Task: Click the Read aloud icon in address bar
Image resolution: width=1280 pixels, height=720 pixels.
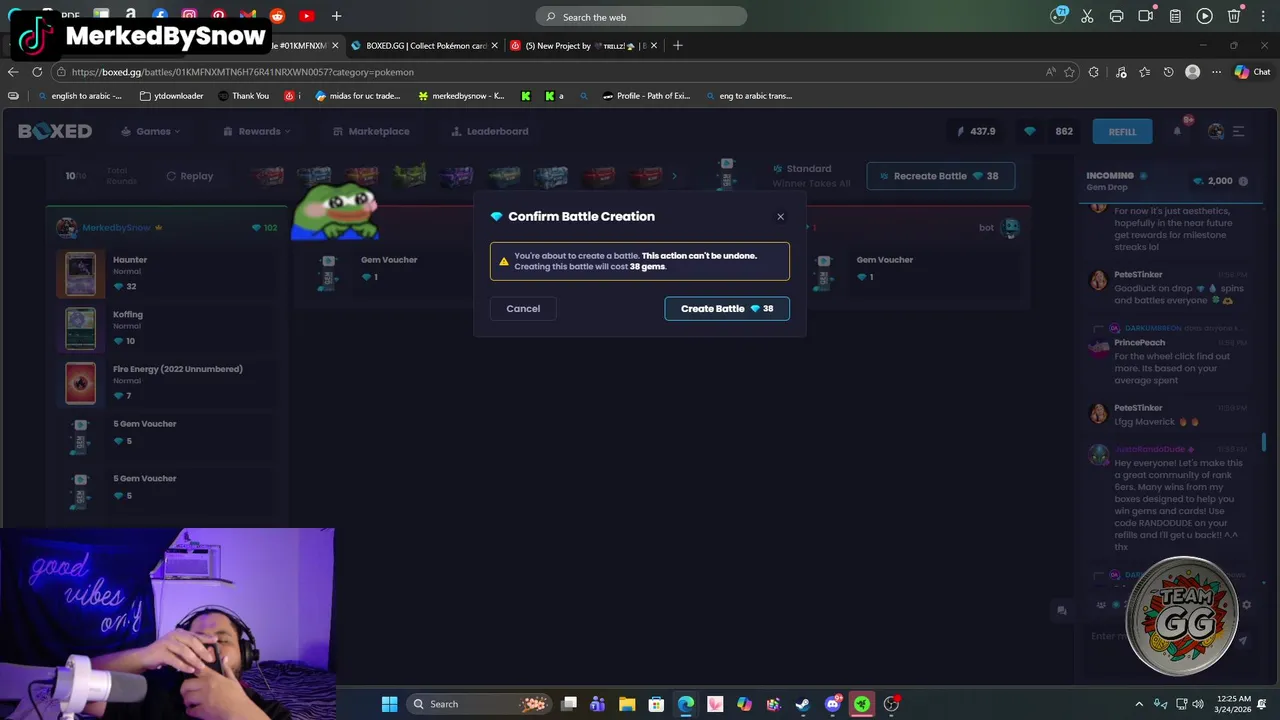Action: click(x=1050, y=72)
